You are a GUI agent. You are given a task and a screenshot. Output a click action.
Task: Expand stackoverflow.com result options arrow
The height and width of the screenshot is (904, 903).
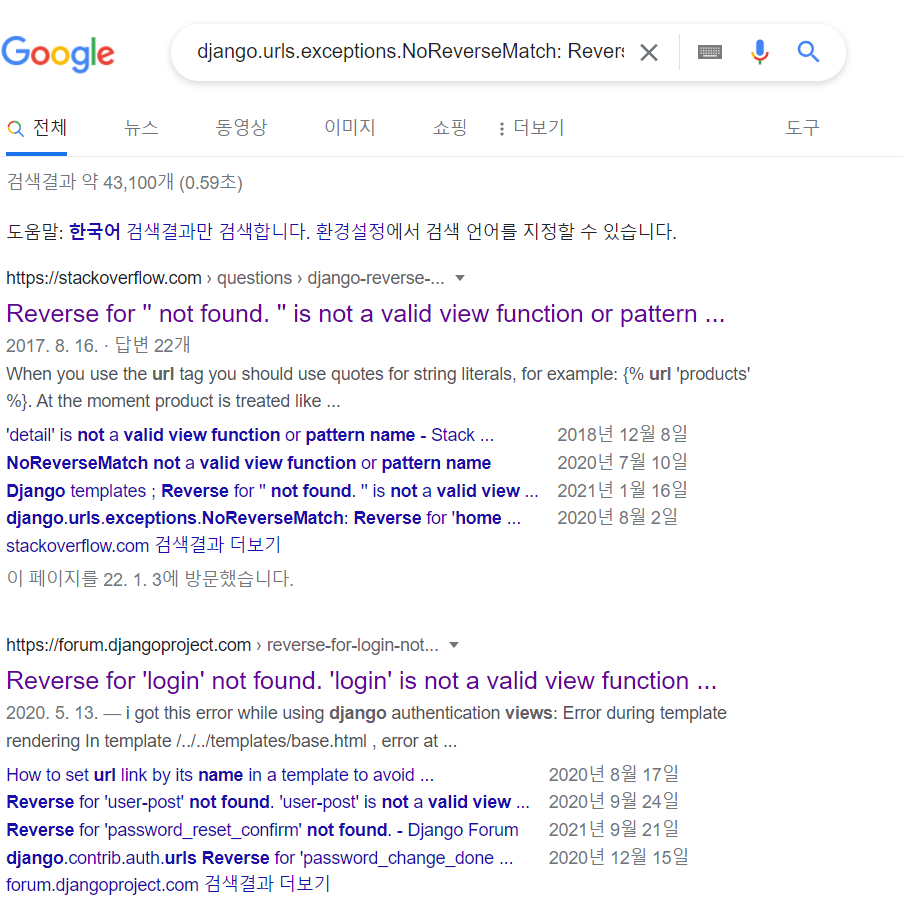click(460, 278)
